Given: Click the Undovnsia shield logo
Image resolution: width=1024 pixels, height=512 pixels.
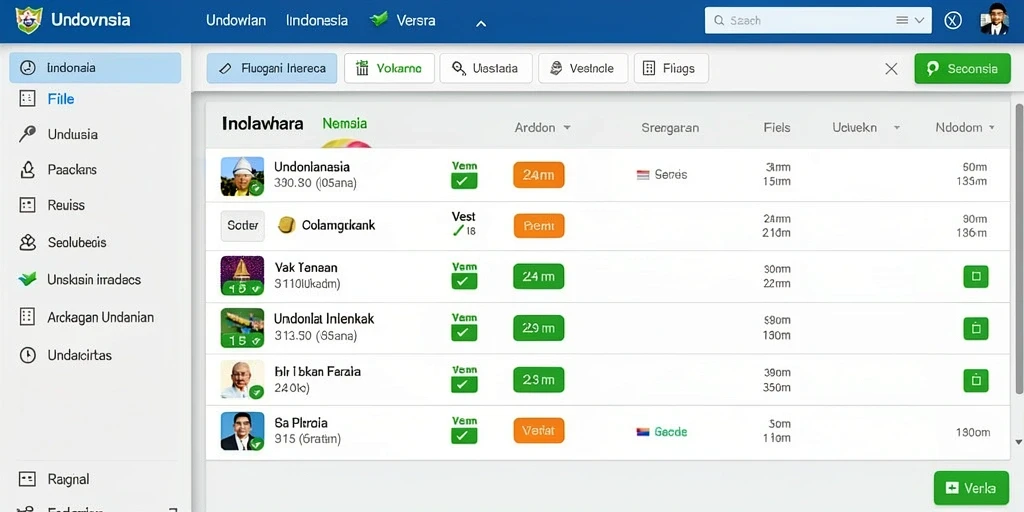Looking at the screenshot, I should point(29,20).
